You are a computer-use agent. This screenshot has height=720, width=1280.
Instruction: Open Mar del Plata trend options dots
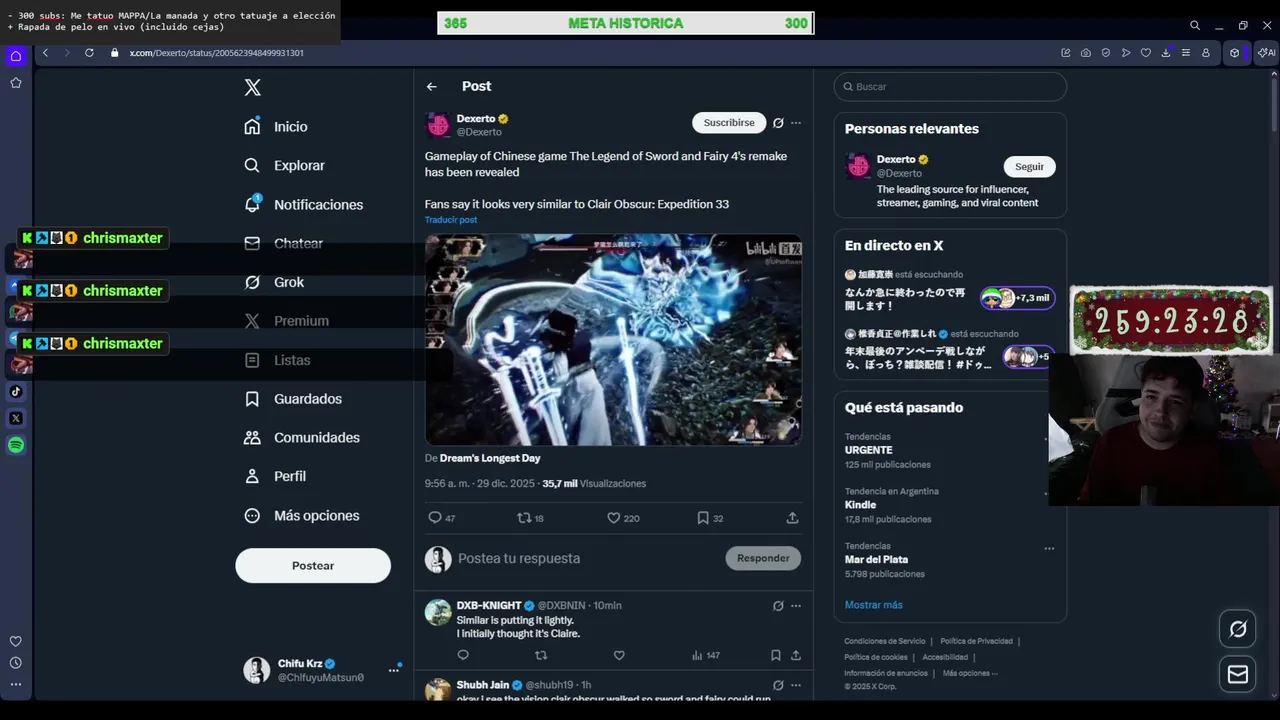pos(1049,548)
